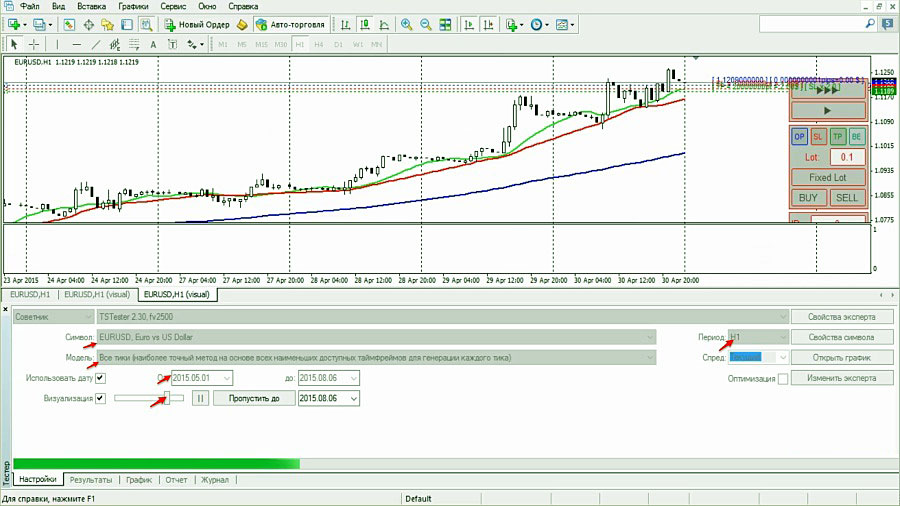
Task: Switch to the Результаты tab
Action: 90,480
